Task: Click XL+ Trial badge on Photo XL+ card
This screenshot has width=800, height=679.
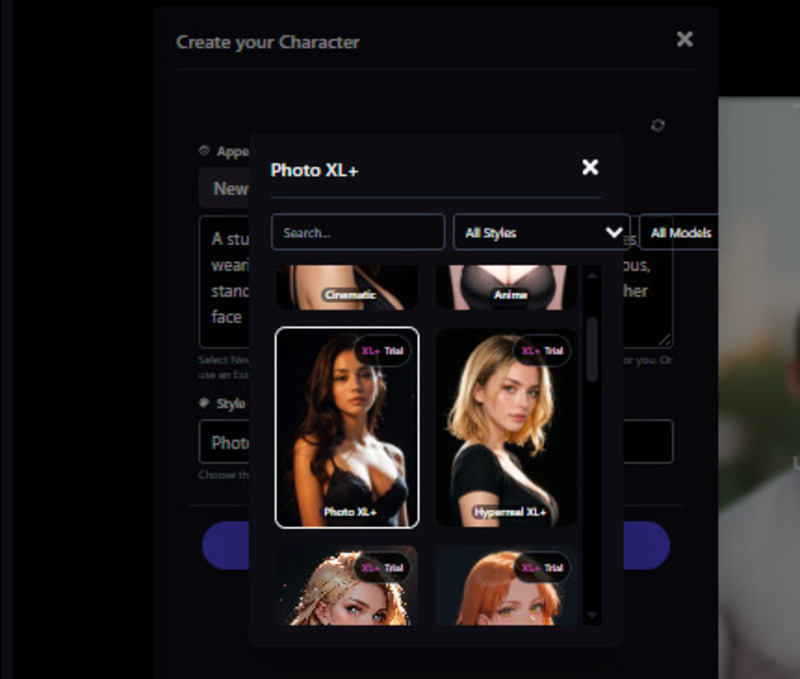Action: 382,351
